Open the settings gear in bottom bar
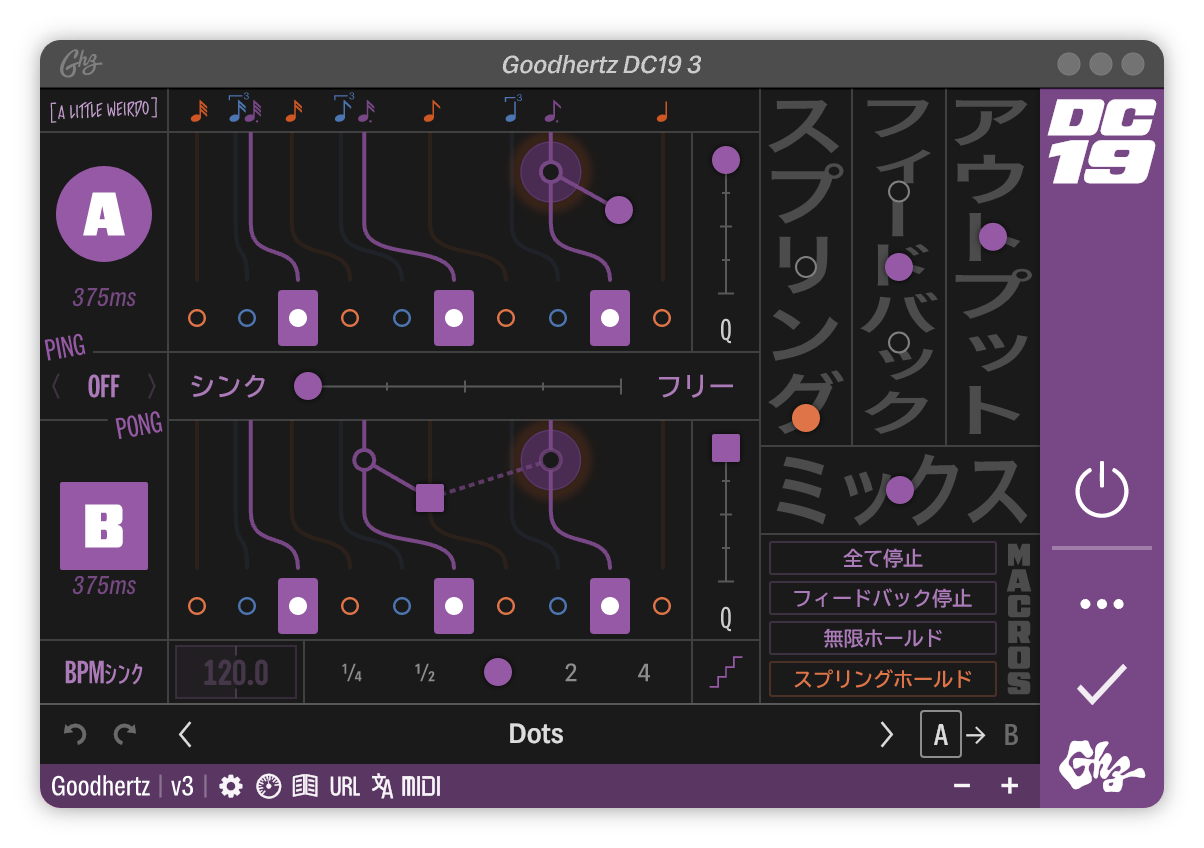 point(231,786)
